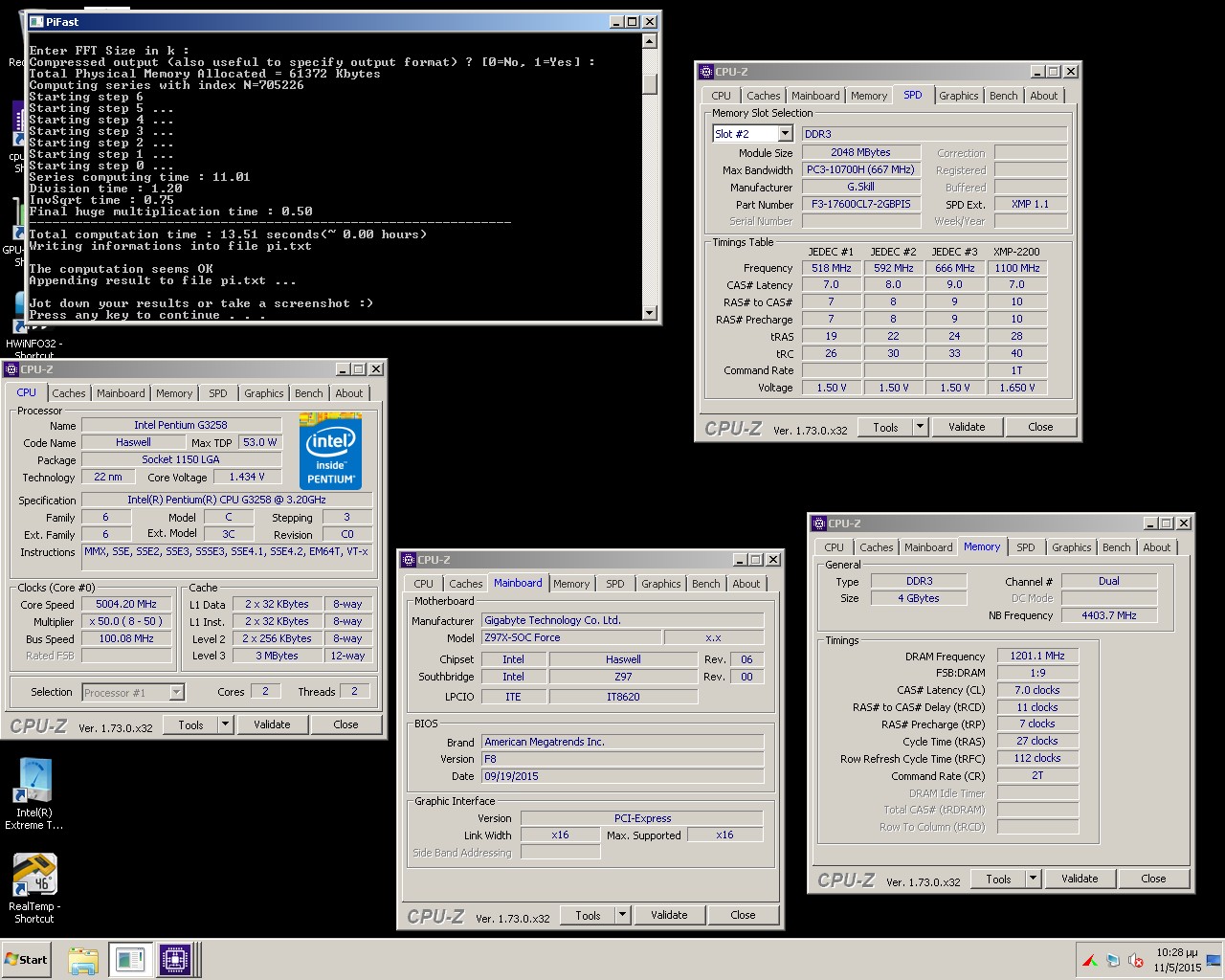Viewport: 1225px width, 980px height.
Task: Switch to PiFast via its taskbar icon
Action: (129, 960)
